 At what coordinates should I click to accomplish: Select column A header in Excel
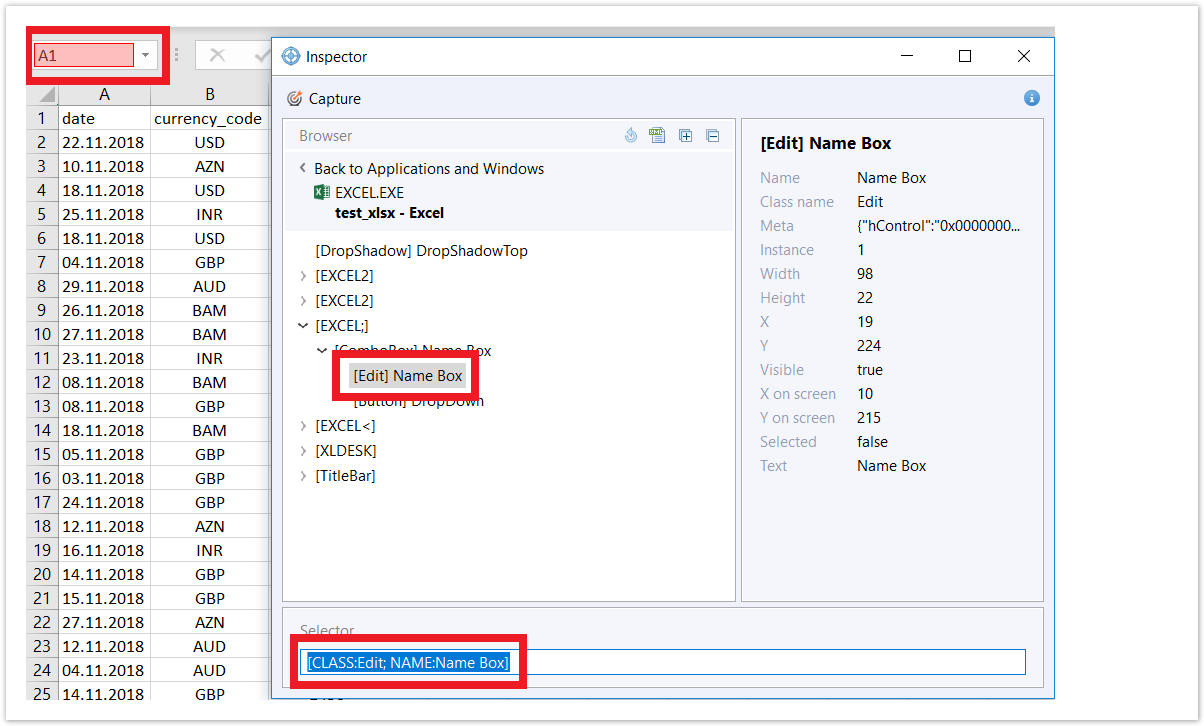tap(104, 95)
